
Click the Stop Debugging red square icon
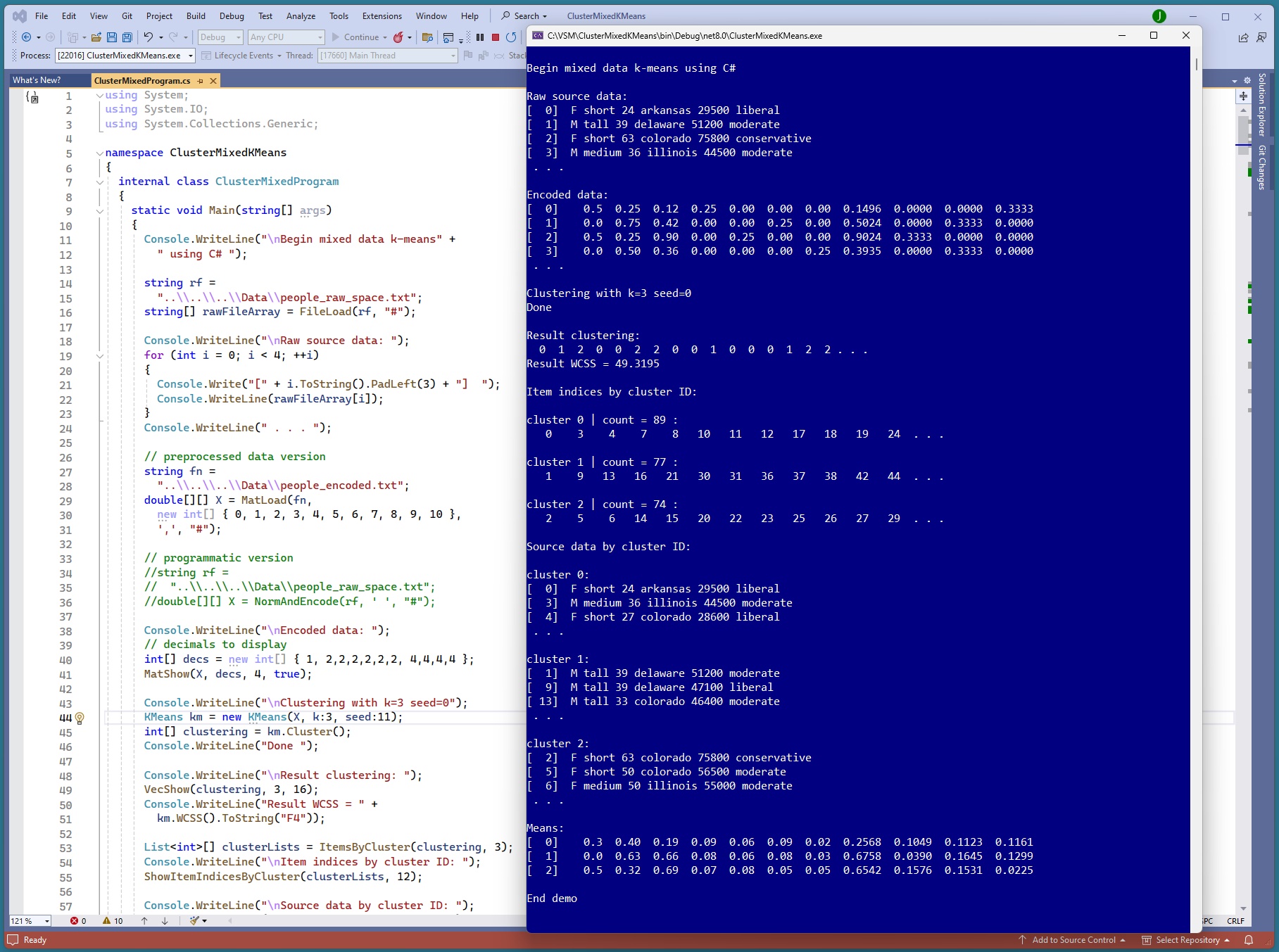tap(496, 37)
